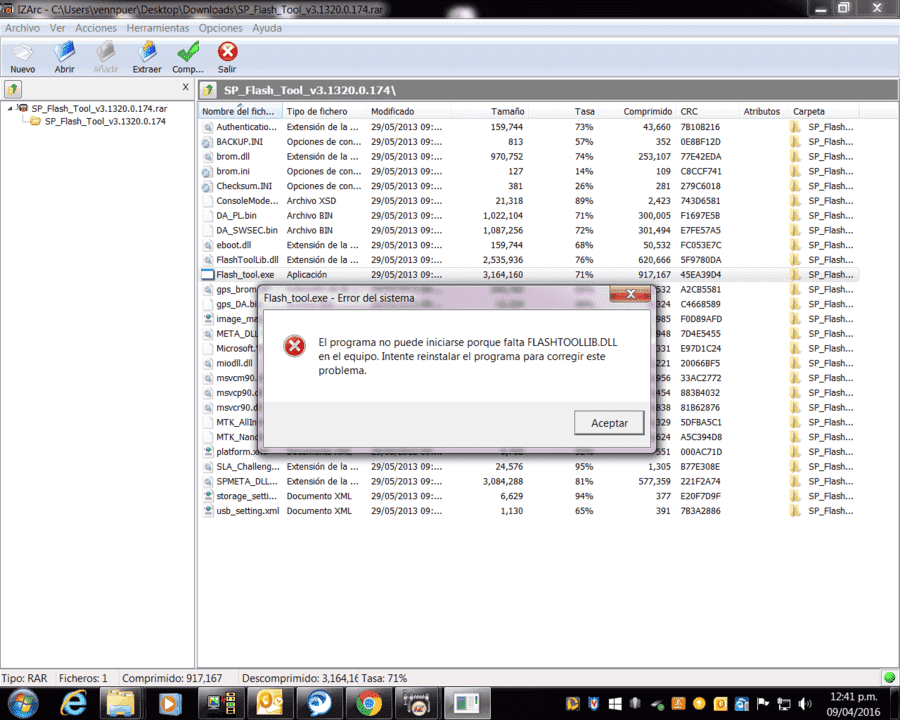Open Google Chrome from taskbar
The width and height of the screenshot is (900, 720).
point(369,703)
